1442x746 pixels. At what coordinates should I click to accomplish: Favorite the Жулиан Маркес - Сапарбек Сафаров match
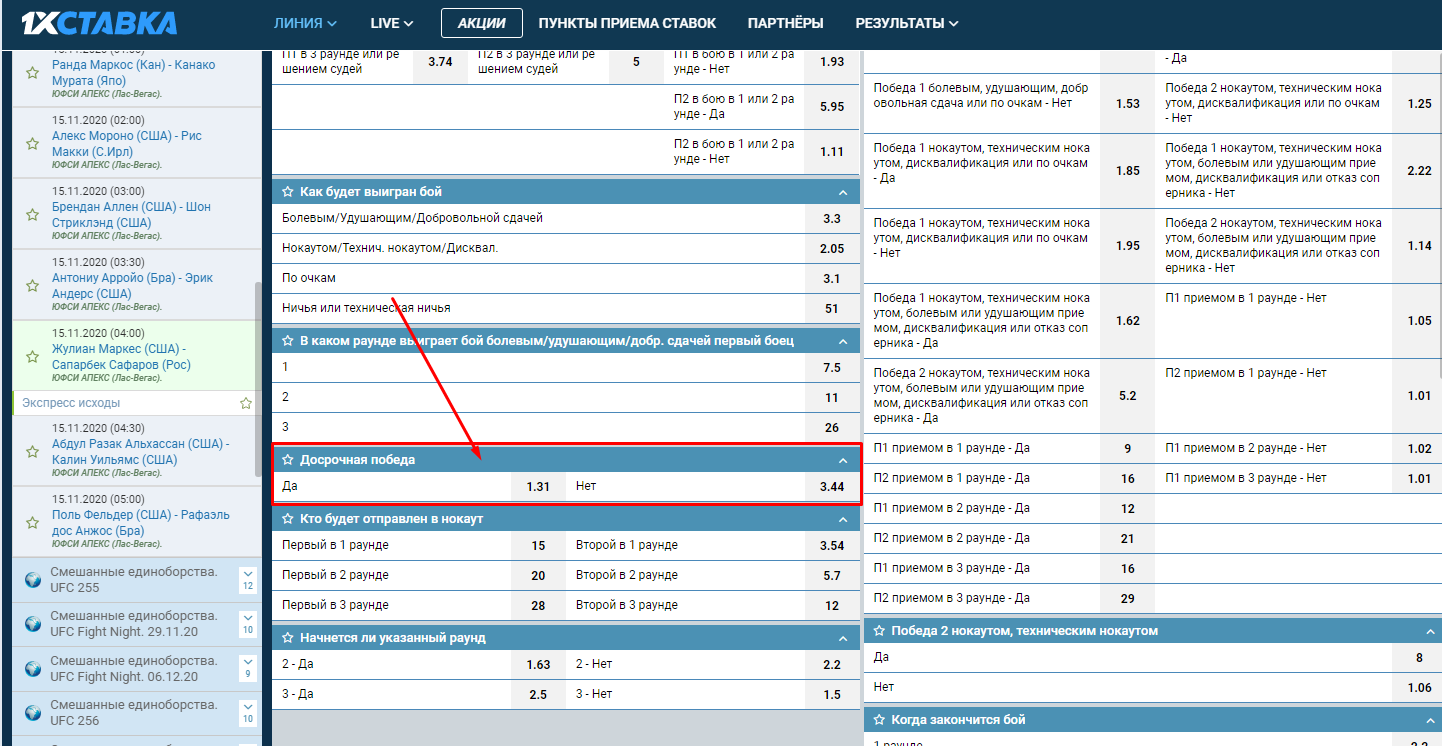tap(32, 357)
